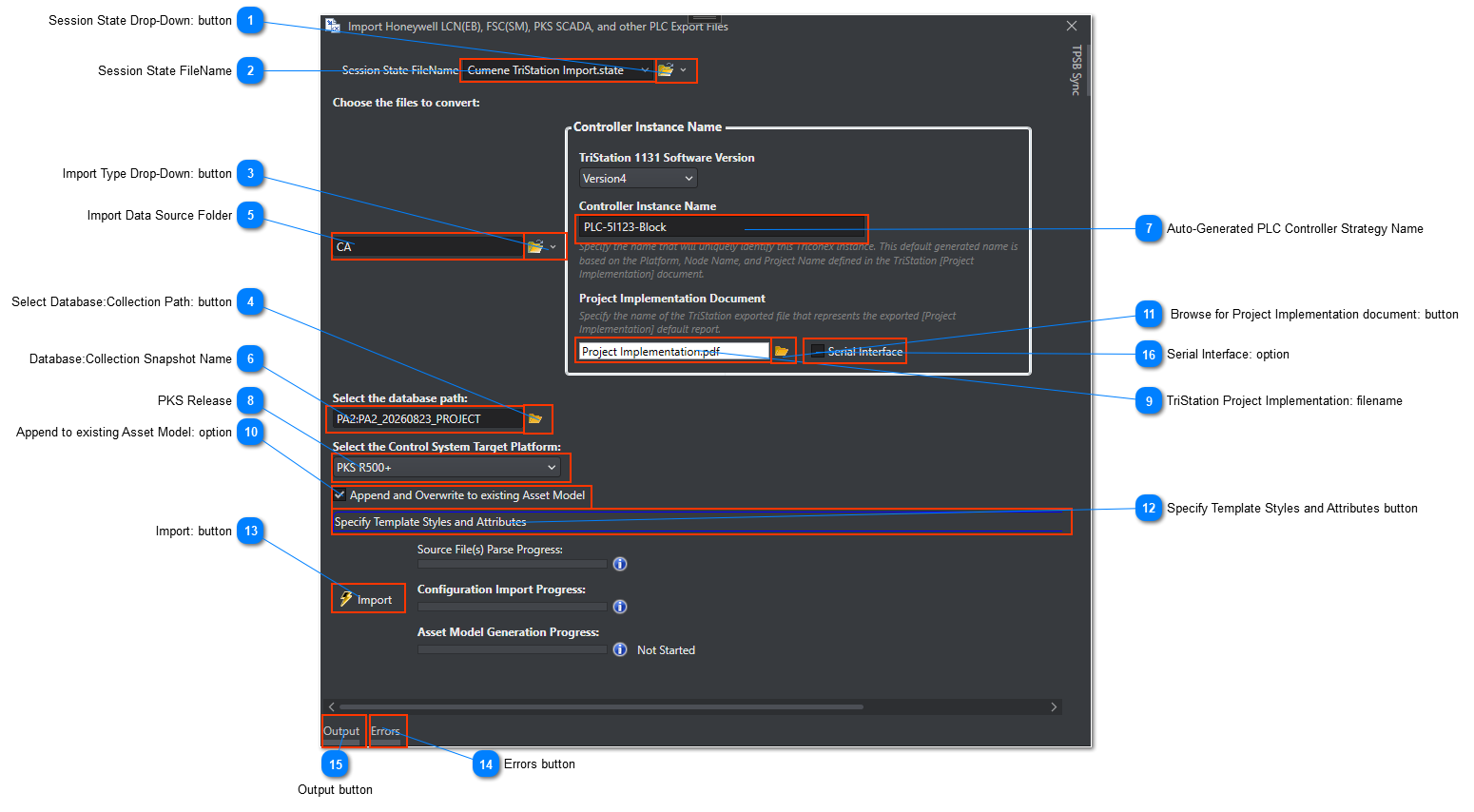This screenshot has height=812, width=1474.
Task: Click the Not Started status text
Action: coord(666,650)
